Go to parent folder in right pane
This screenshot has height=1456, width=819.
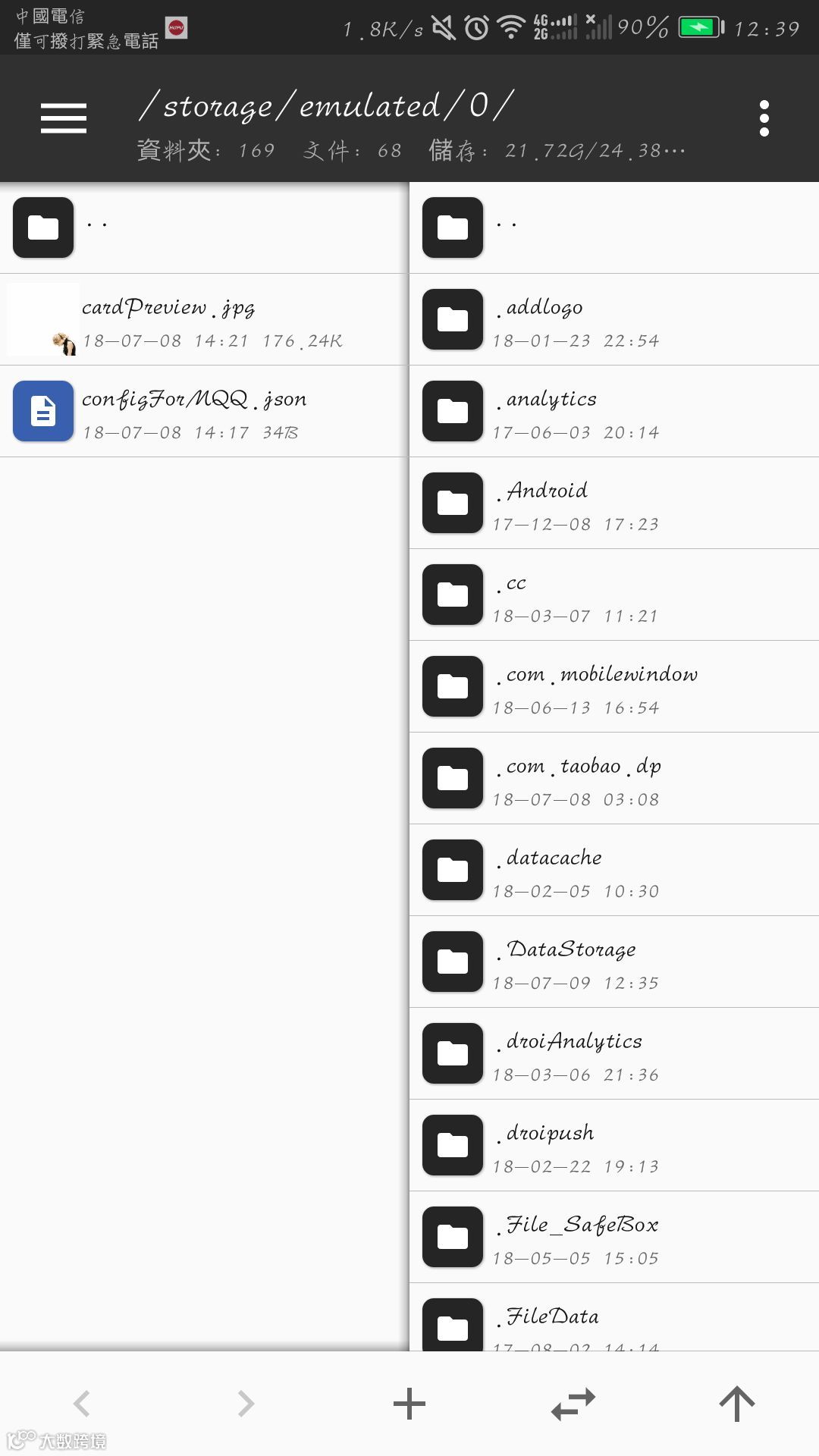point(614,227)
